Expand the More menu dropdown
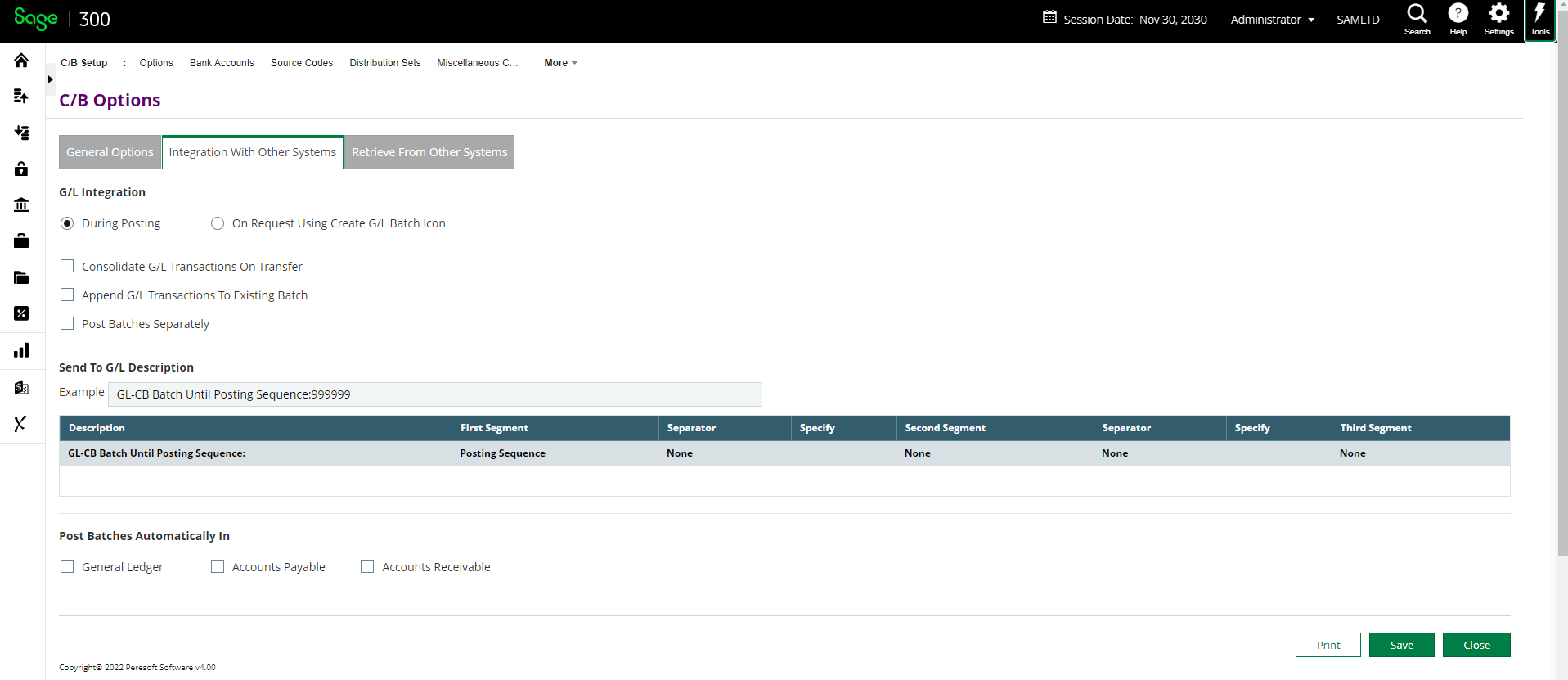1568x680 pixels. [561, 63]
